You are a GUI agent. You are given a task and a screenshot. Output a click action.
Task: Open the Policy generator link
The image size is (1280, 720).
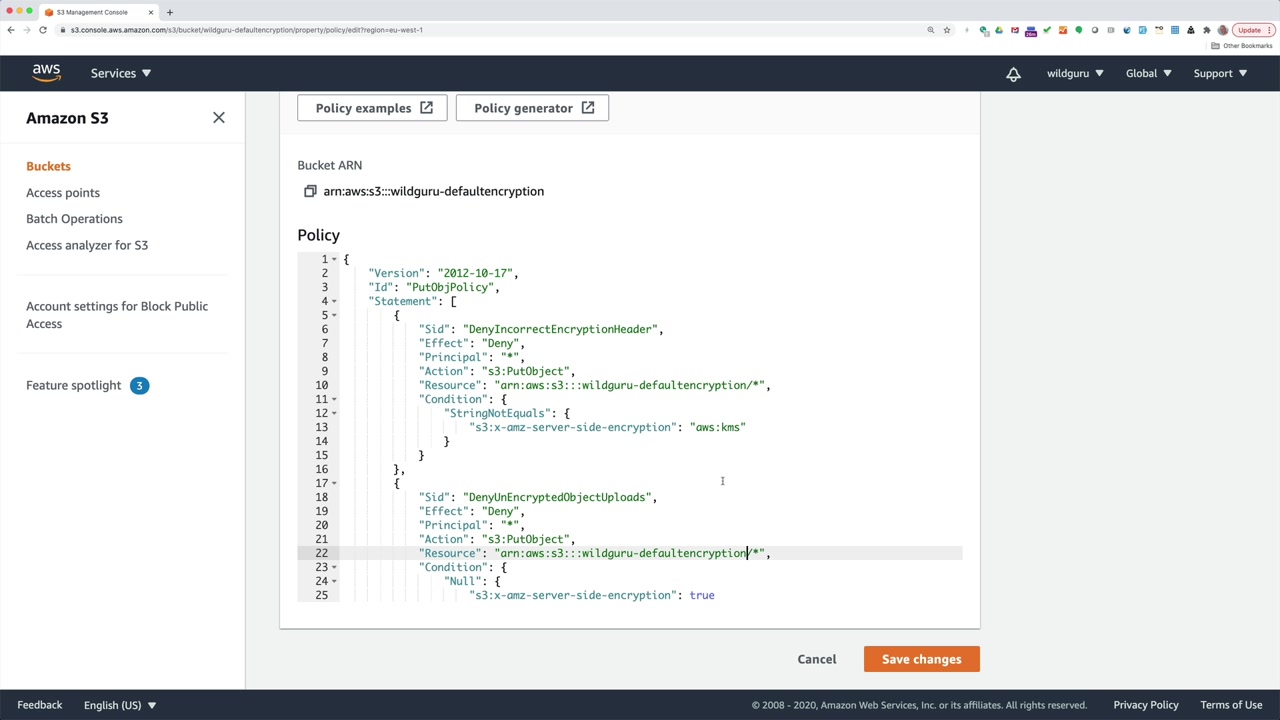tap(532, 108)
